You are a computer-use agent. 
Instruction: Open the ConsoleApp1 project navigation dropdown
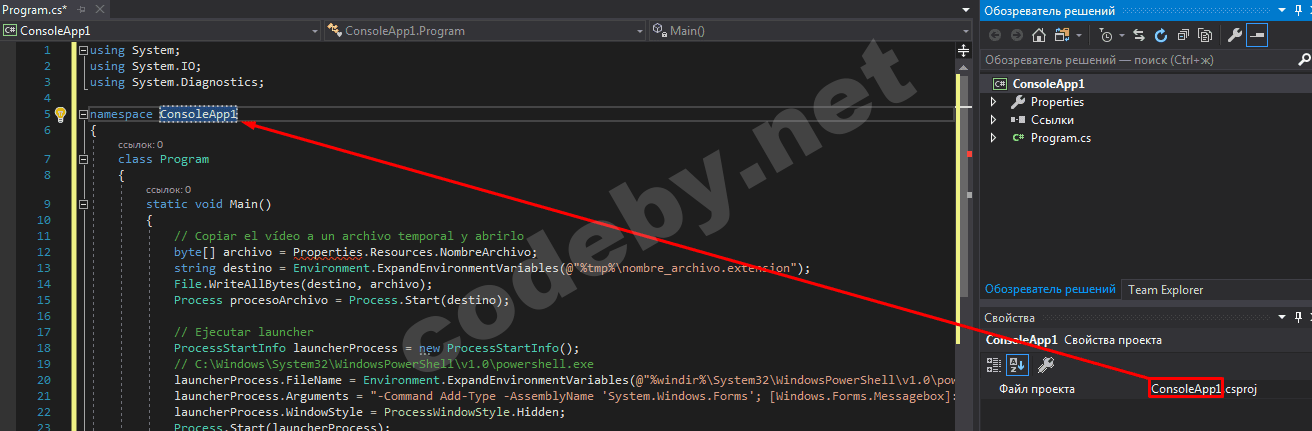(x=313, y=31)
